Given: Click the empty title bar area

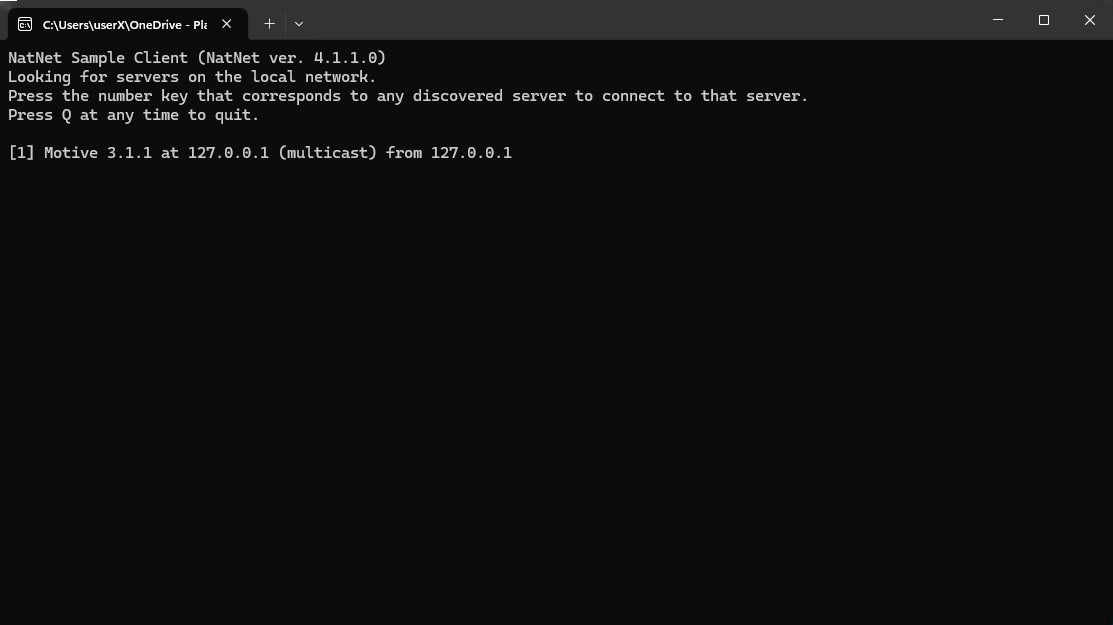Looking at the screenshot, I should tap(640, 20).
